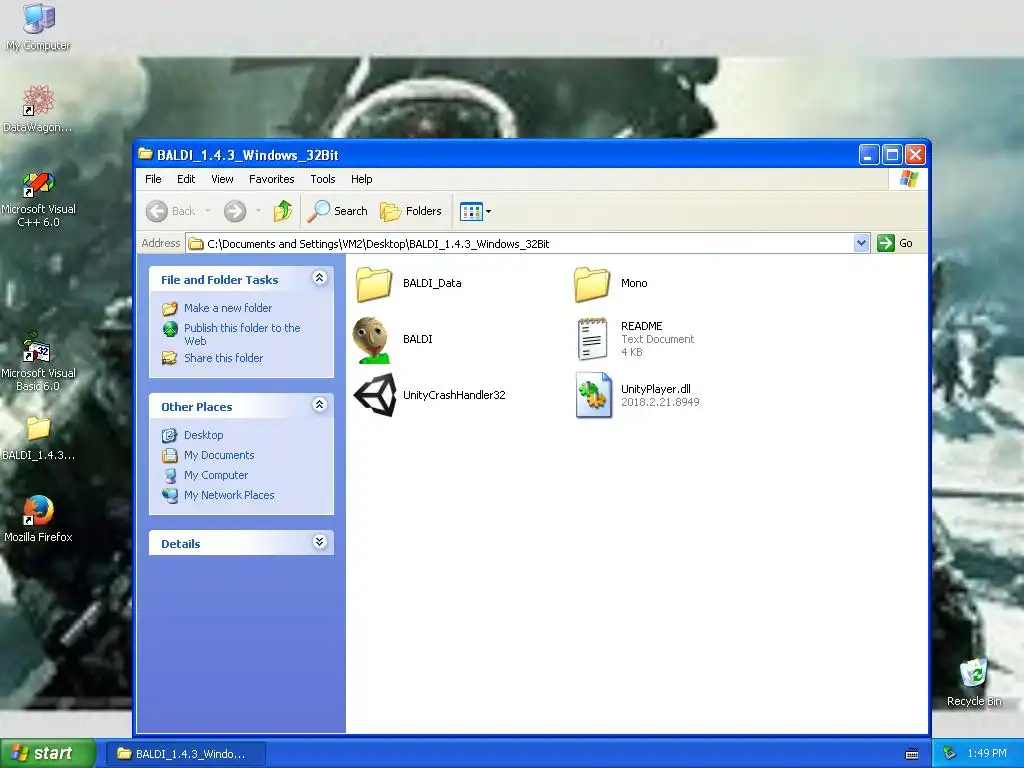
Task: Click the Up folder toolbar icon
Action: 283,211
